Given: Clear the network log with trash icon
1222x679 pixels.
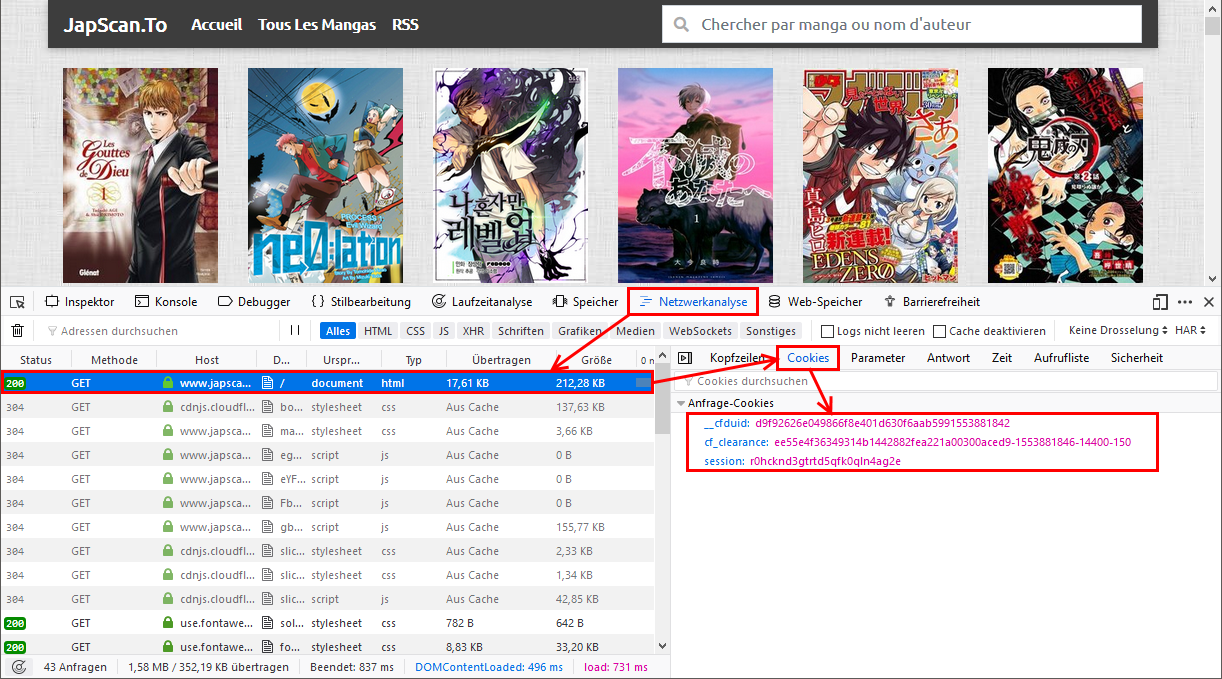Looking at the screenshot, I should 17,330.
